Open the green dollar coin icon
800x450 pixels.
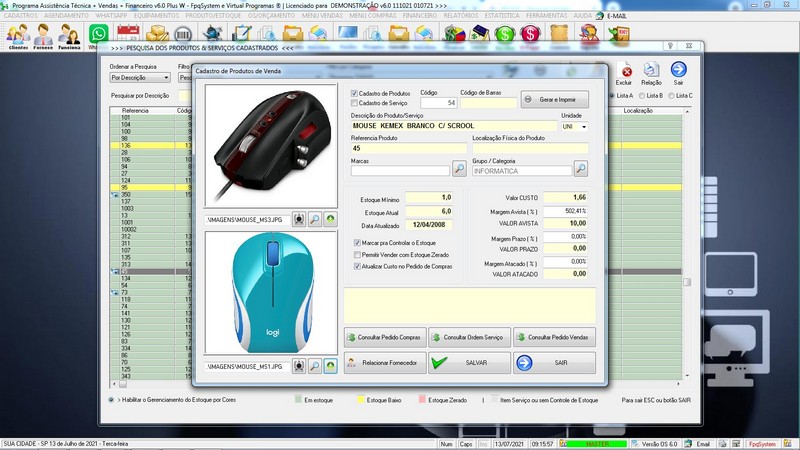[505, 34]
